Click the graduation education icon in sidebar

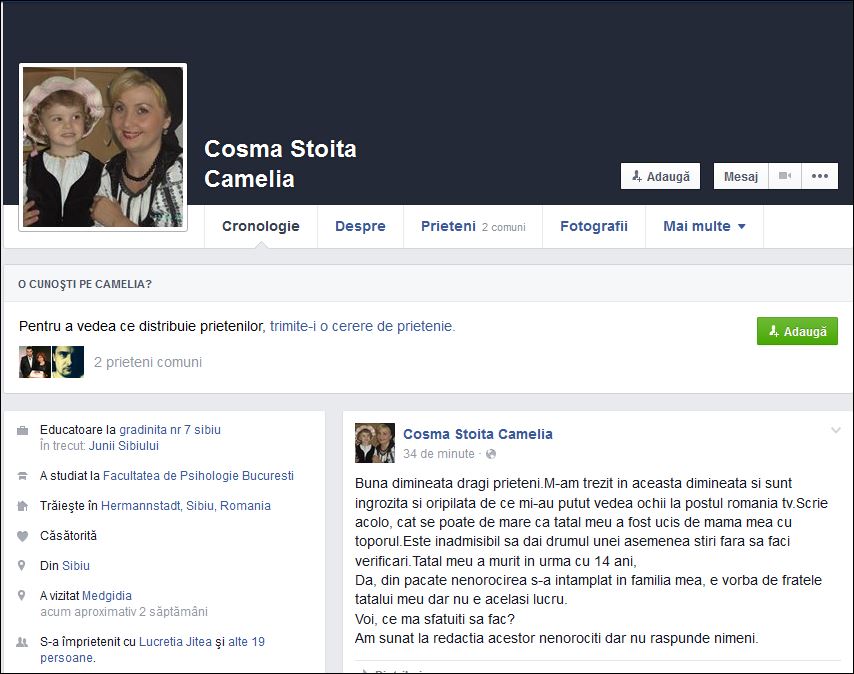tap(23, 477)
